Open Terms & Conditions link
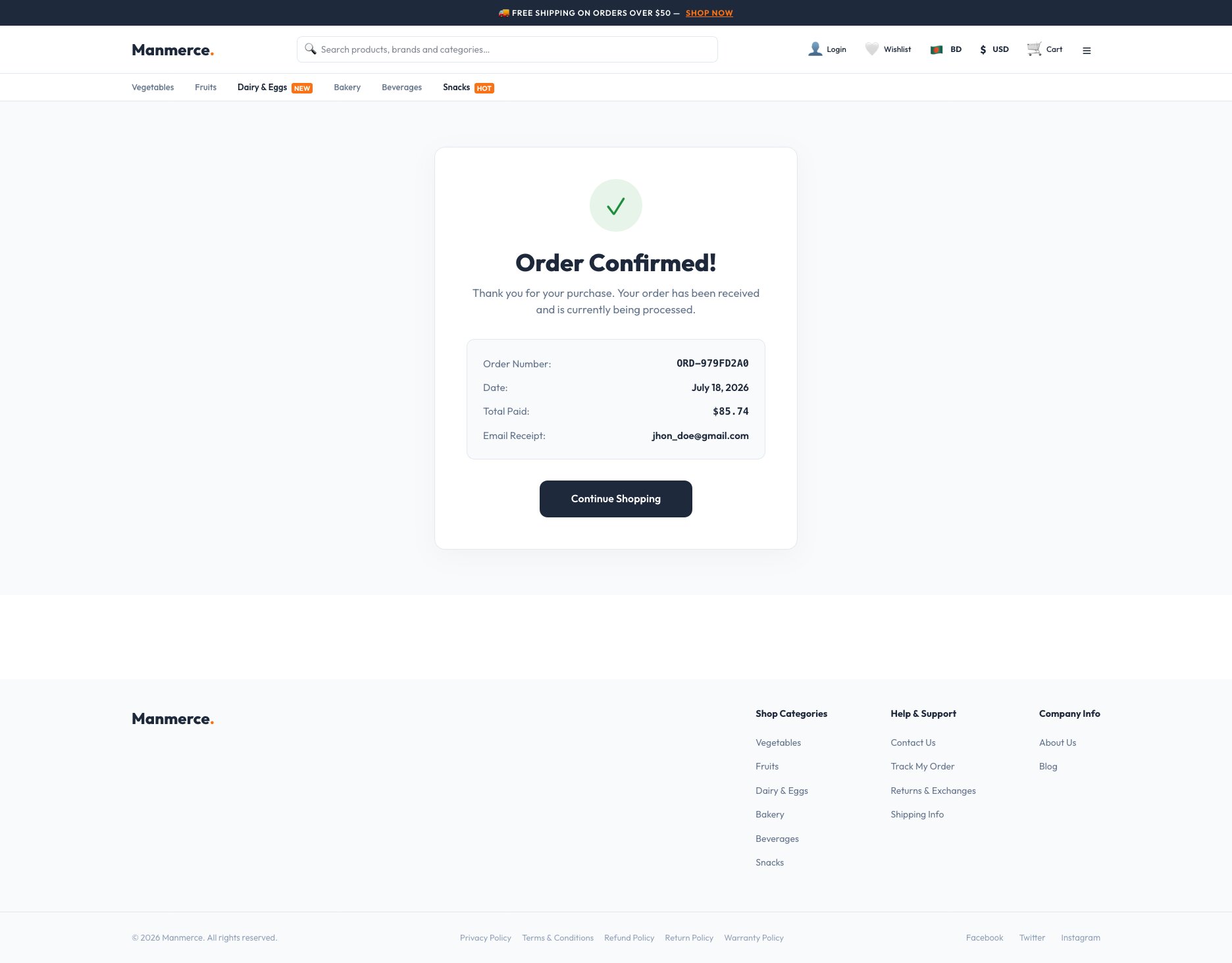The image size is (1232, 963). tap(557, 938)
